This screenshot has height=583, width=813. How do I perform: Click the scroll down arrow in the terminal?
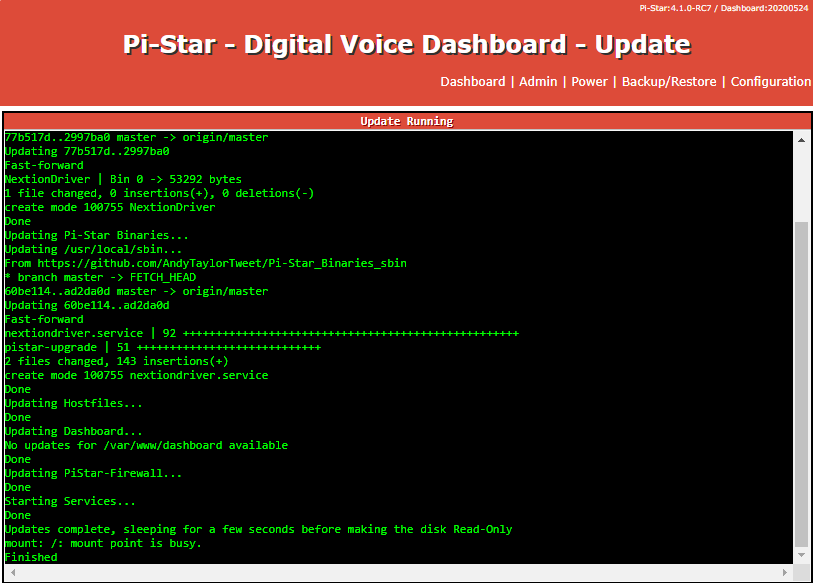(801, 554)
